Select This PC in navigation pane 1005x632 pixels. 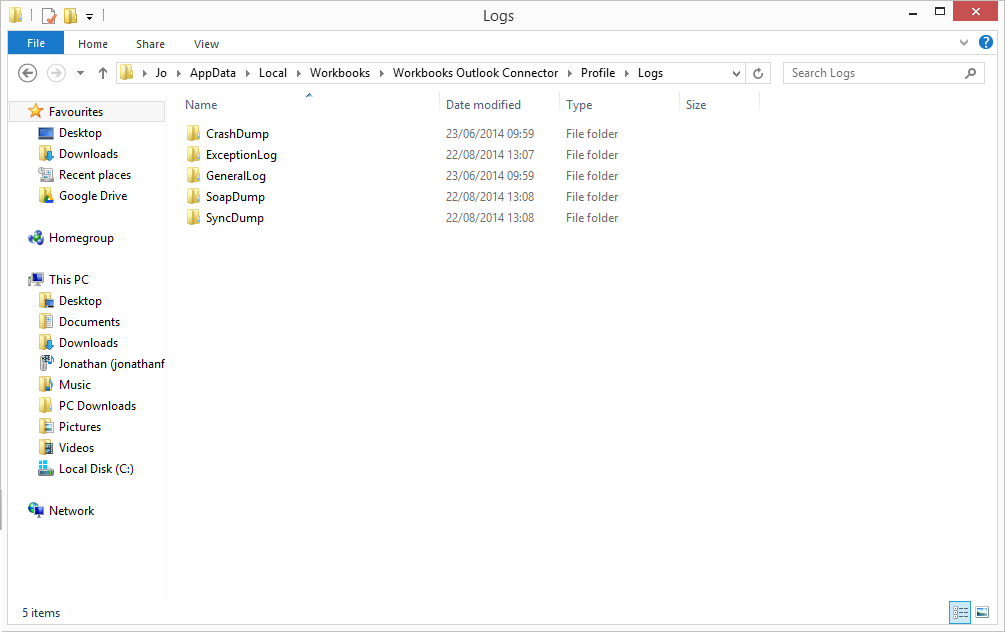[x=69, y=279]
